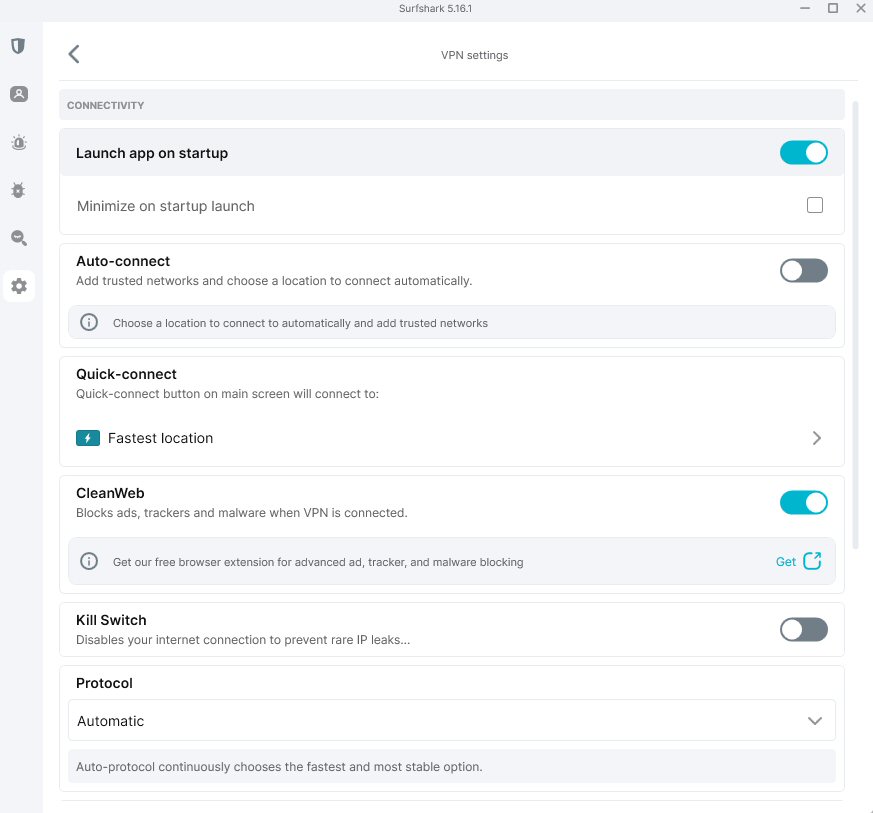Screen dimensions: 873x813
Task: Check the Minimize on startup launch box
Action: (815, 205)
